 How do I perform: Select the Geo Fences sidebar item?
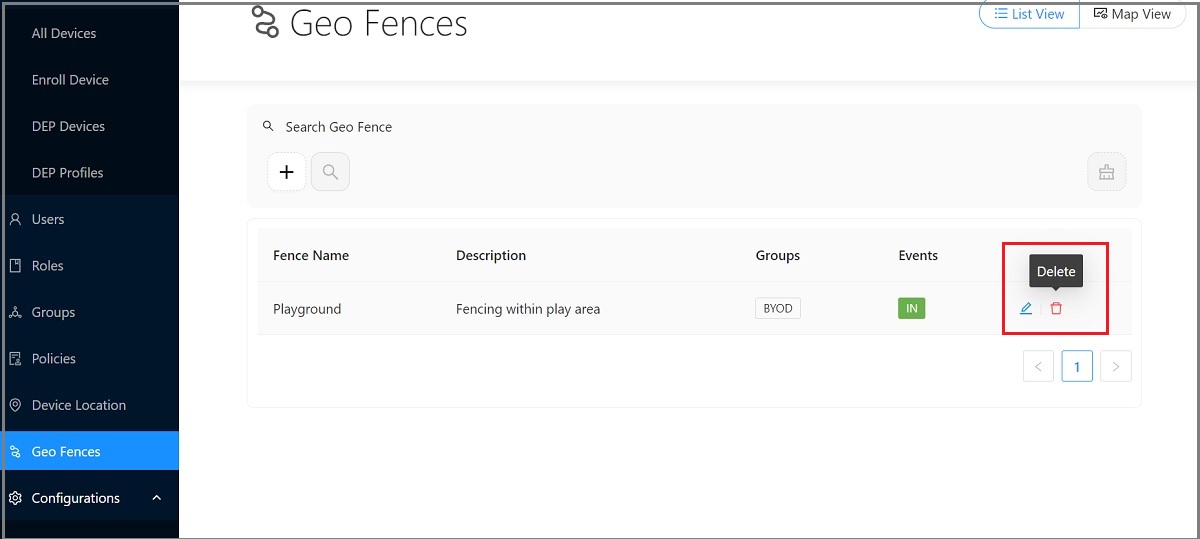[66, 452]
